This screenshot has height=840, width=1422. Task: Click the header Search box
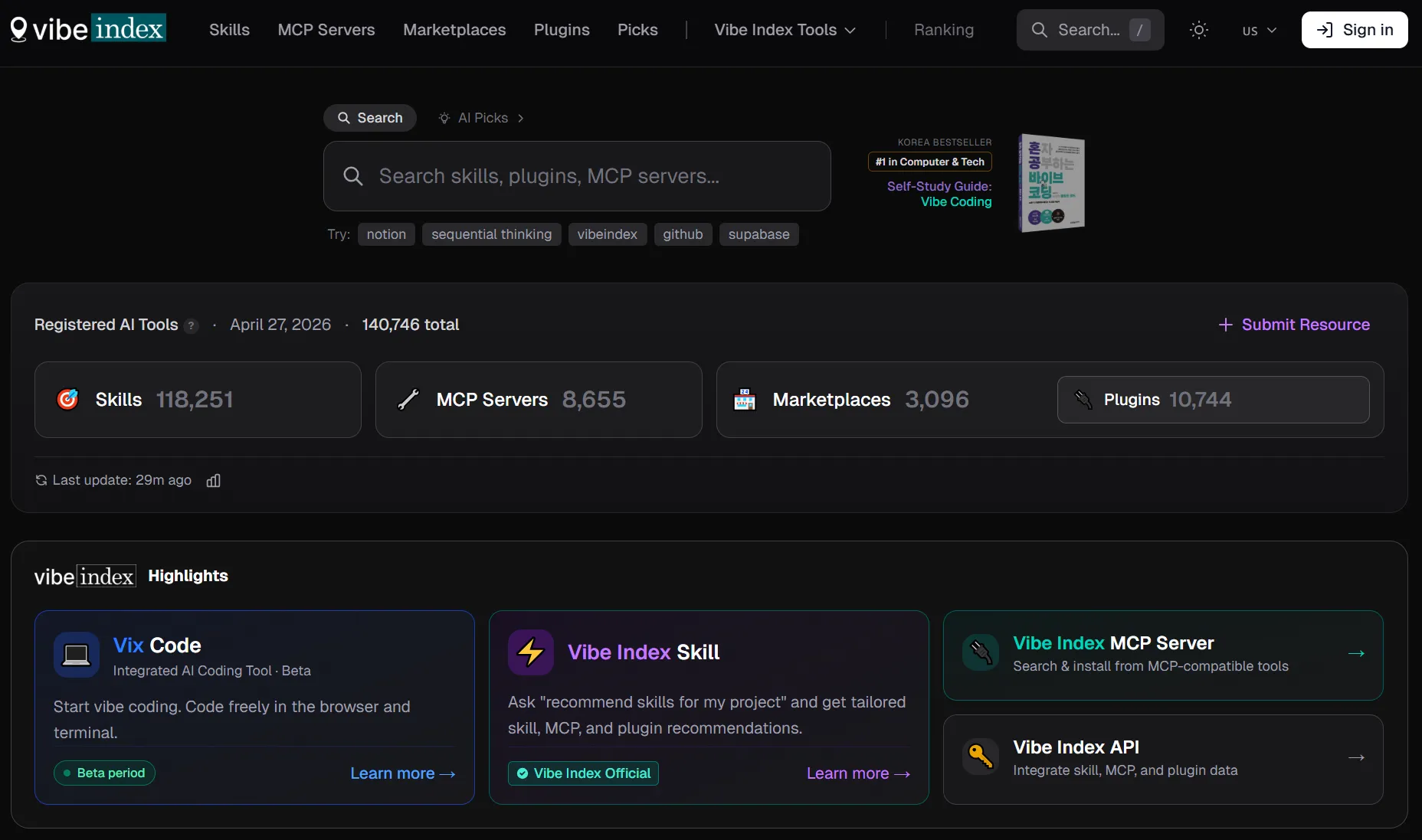1090,30
